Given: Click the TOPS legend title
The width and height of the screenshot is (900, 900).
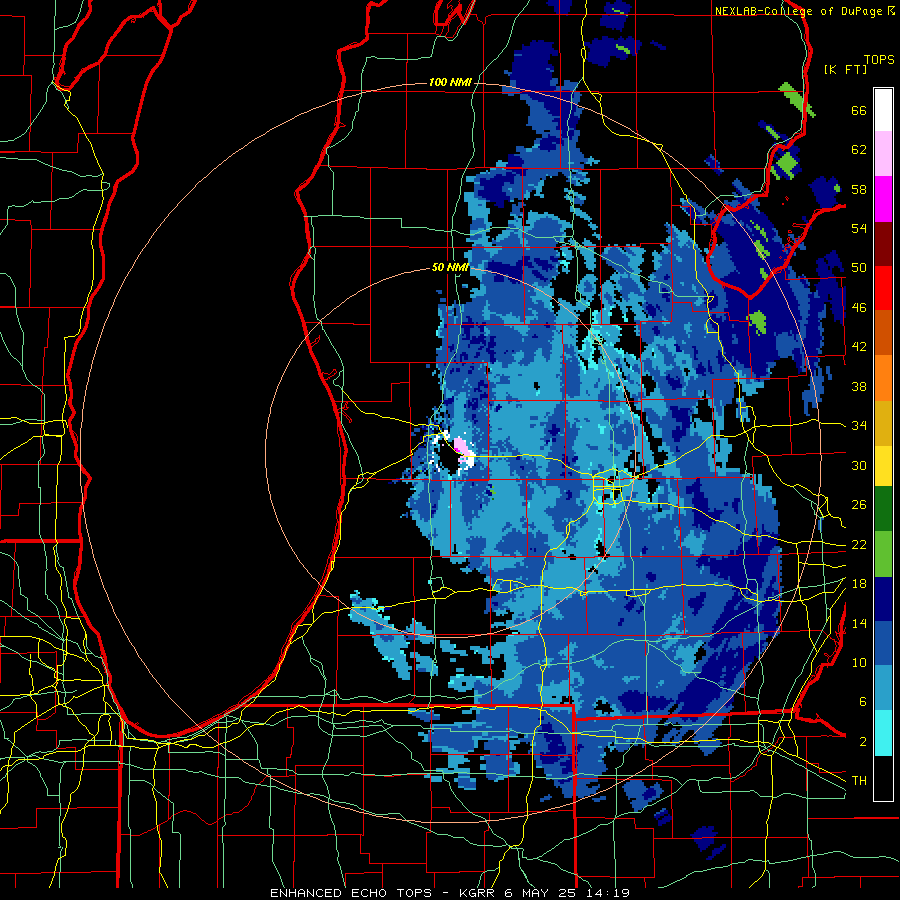Looking at the screenshot, I should [x=879, y=60].
